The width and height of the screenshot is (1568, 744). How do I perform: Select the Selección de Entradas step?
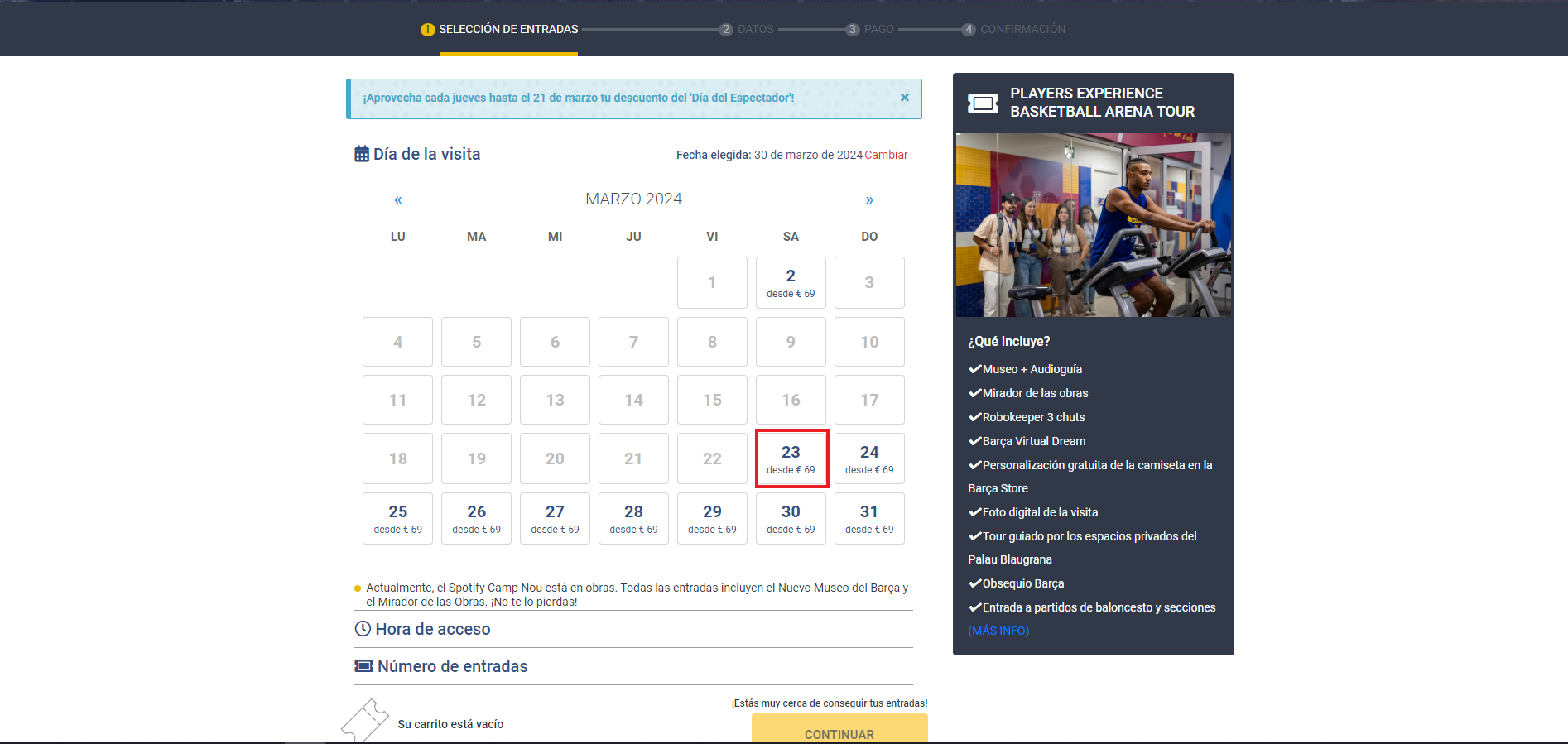coord(507,29)
